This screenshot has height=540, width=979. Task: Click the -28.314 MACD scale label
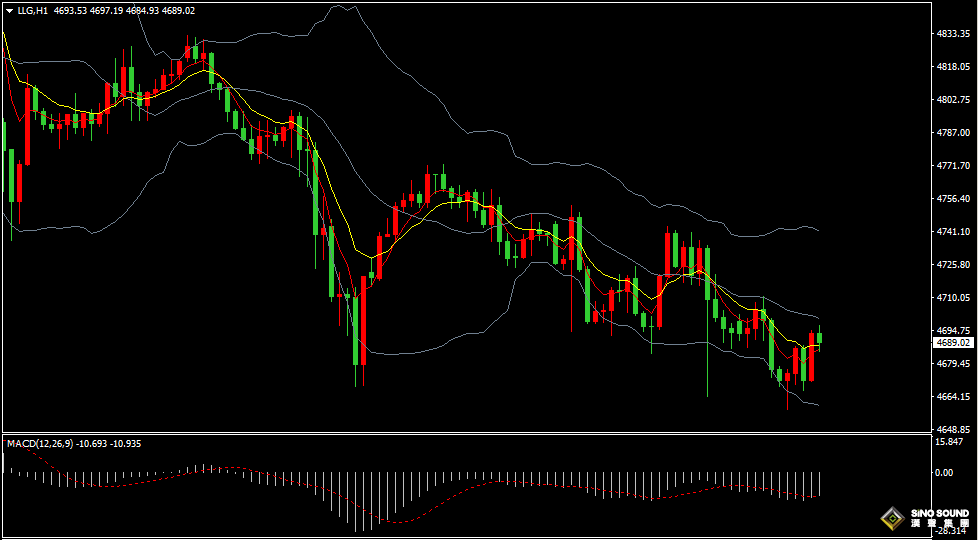point(951,531)
